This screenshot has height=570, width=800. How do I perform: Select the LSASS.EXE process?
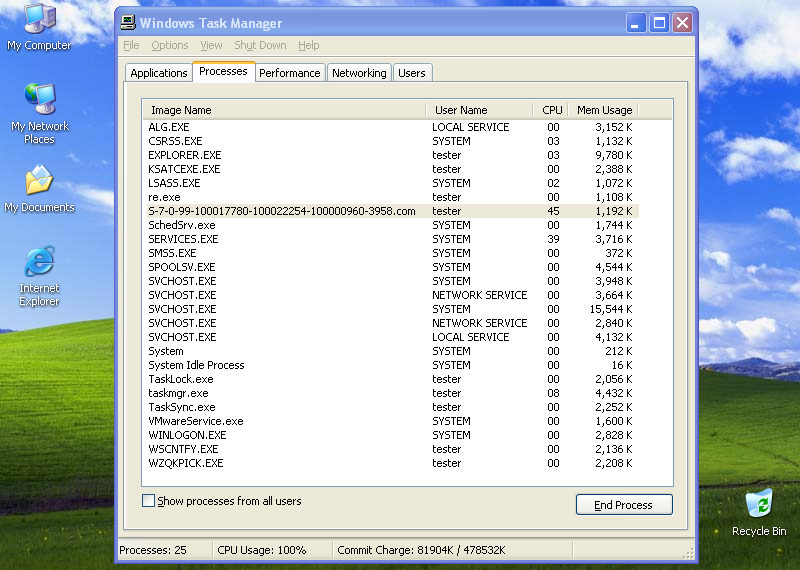pos(392,183)
